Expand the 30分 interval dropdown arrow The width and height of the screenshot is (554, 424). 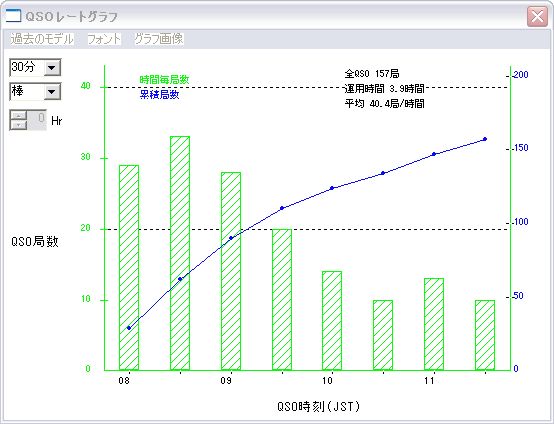pyautogui.click(x=52, y=67)
